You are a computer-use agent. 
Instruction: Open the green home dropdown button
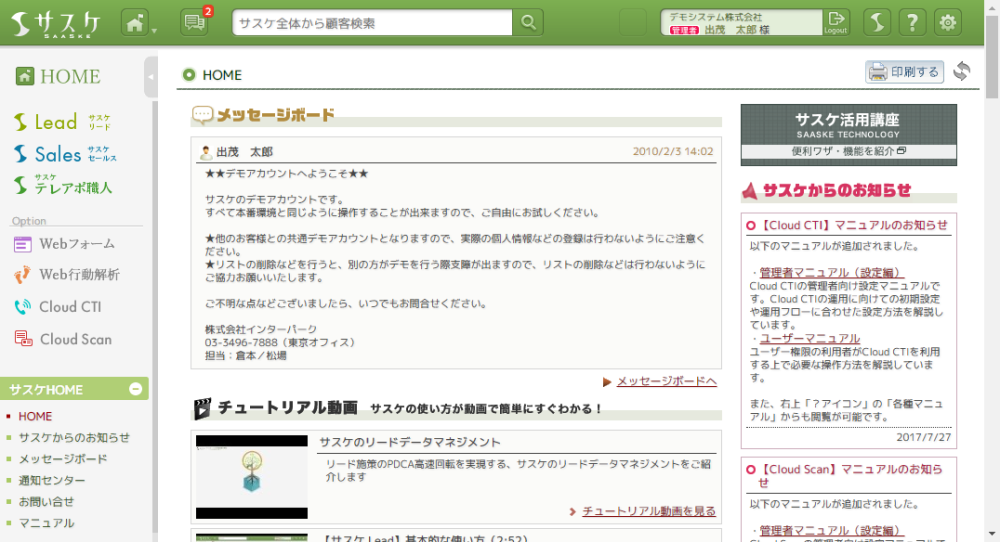pyautogui.click(x=138, y=22)
